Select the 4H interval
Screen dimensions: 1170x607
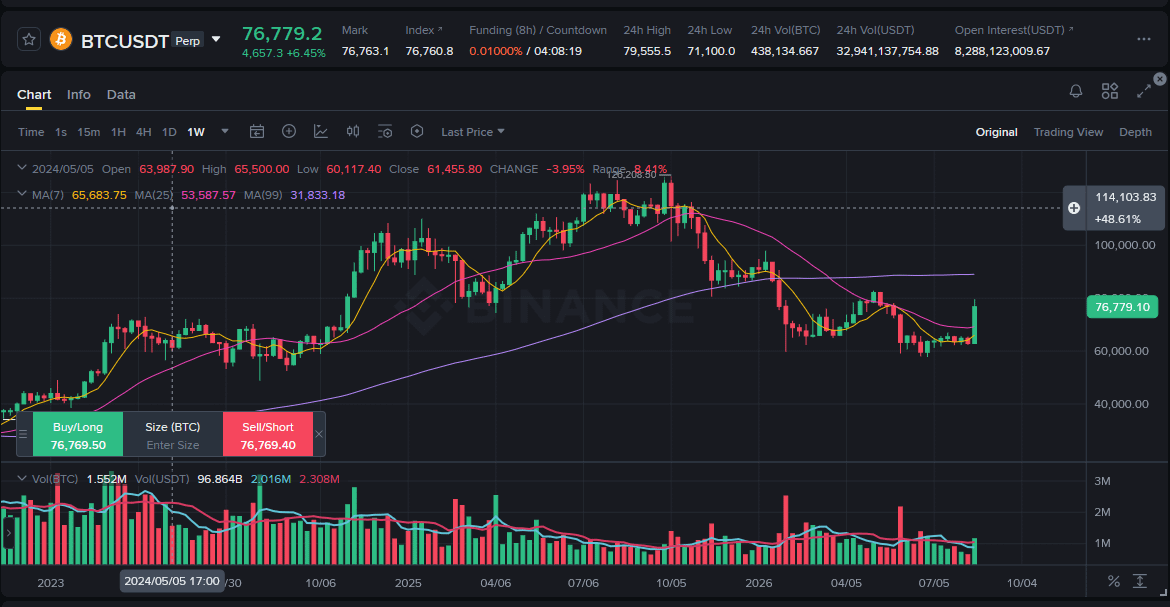[143, 132]
